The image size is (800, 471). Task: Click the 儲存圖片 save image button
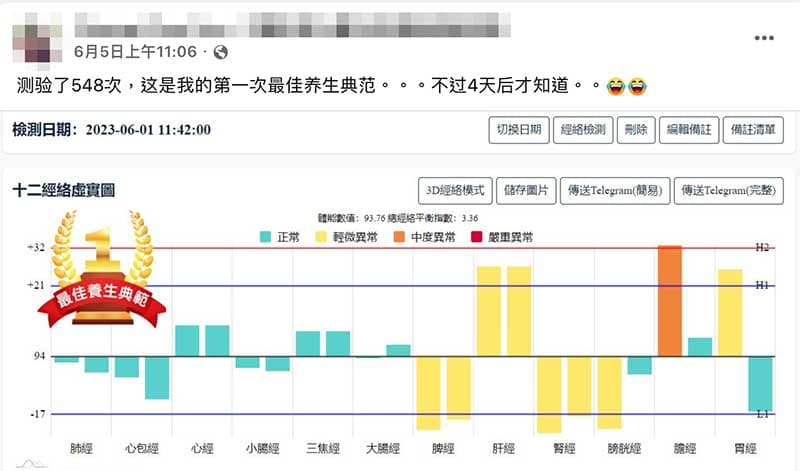click(525, 190)
